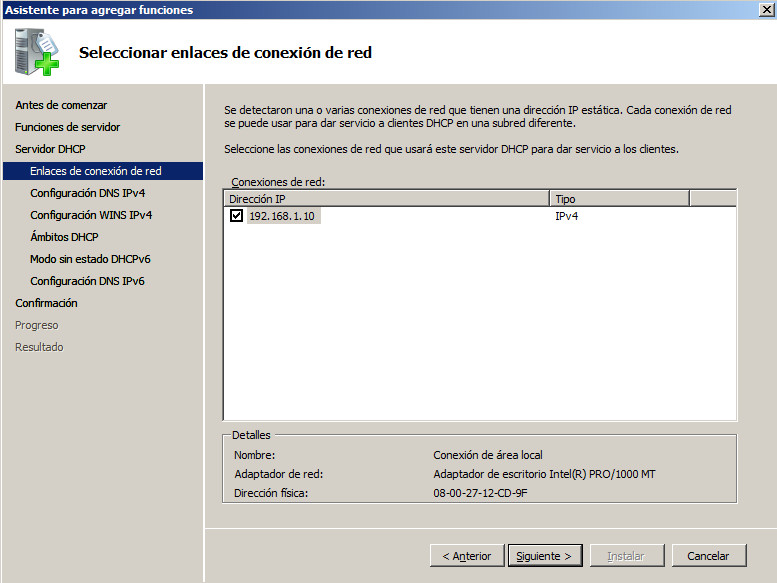Image resolution: width=777 pixels, height=583 pixels.
Task: Click the Siguiente button
Action: [545, 556]
